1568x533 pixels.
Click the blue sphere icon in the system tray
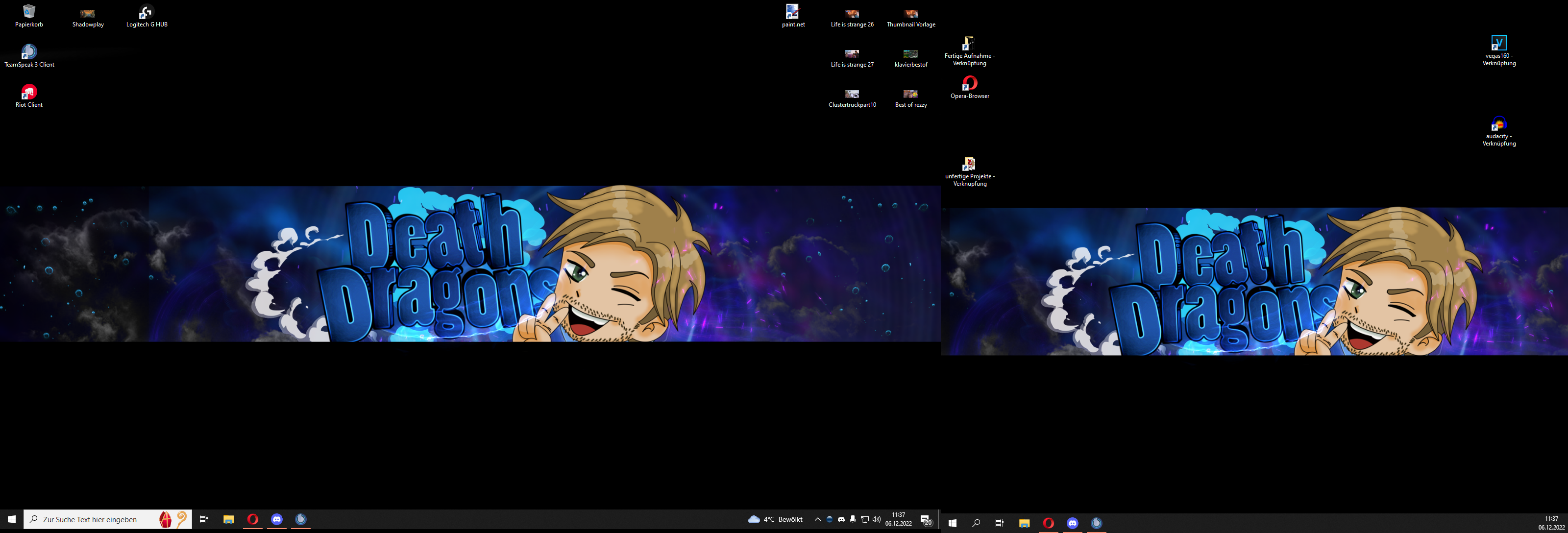coord(829,519)
